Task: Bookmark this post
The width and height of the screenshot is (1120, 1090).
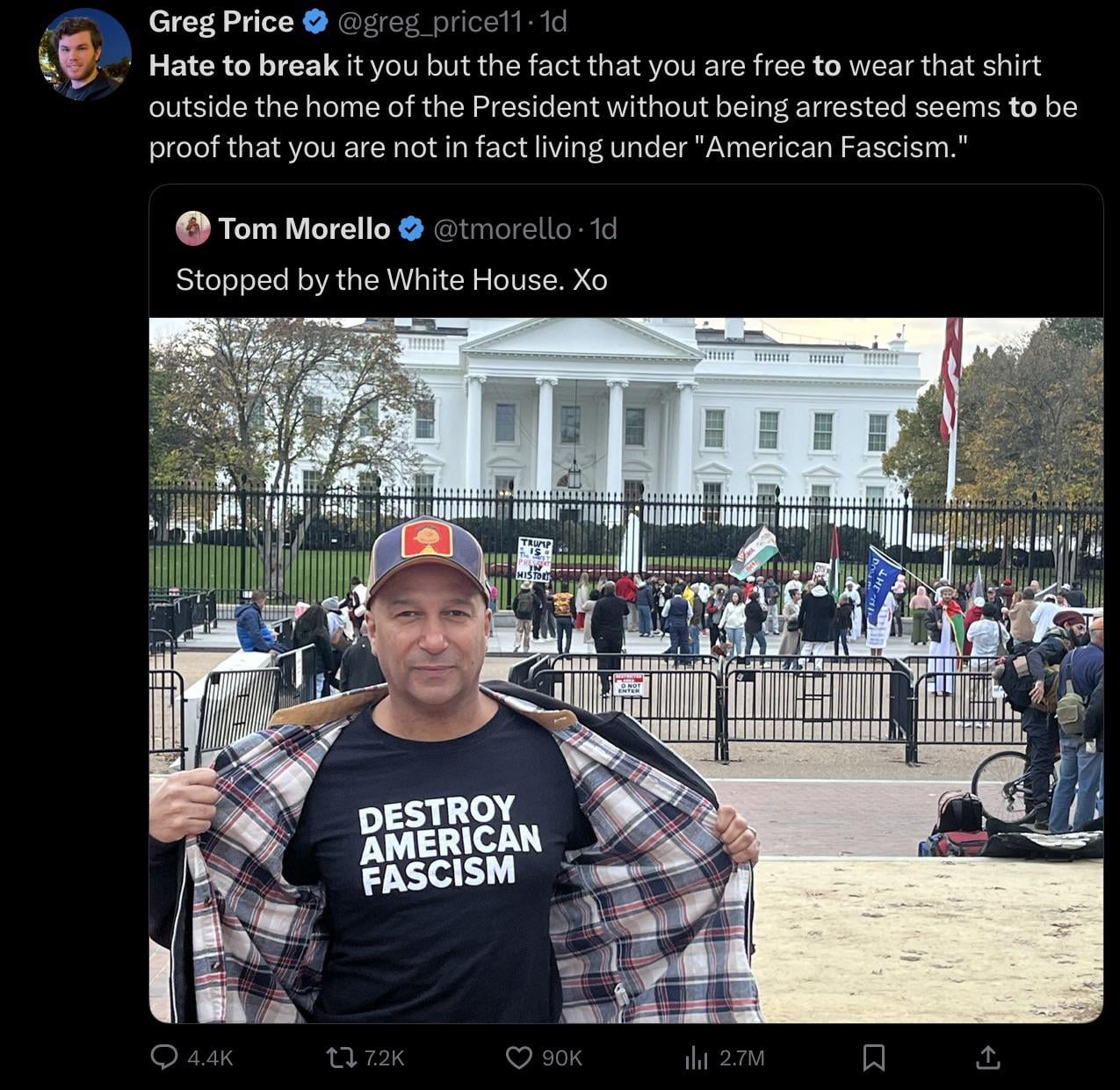Action: click(873, 1058)
